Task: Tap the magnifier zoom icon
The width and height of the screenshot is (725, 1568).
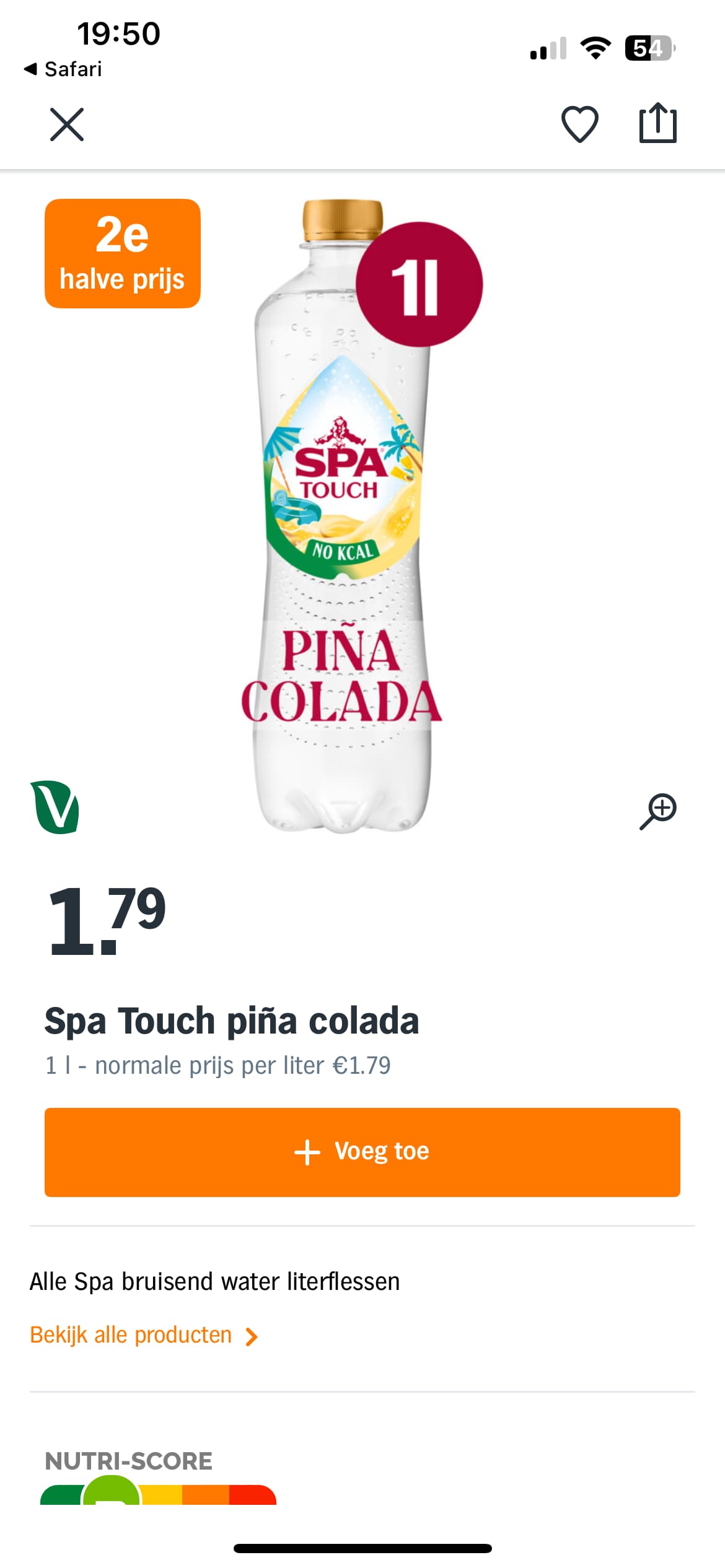Action: pos(658,811)
